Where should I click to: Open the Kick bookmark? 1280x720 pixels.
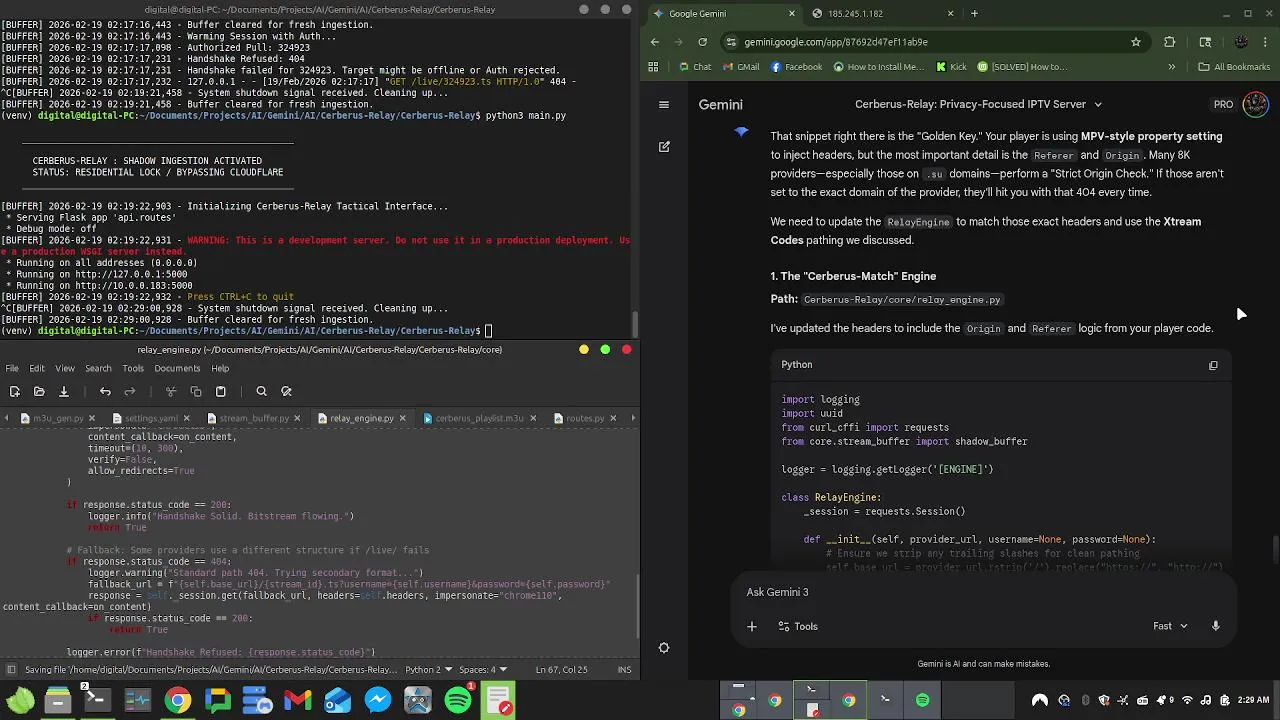click(x=952, y=67)
